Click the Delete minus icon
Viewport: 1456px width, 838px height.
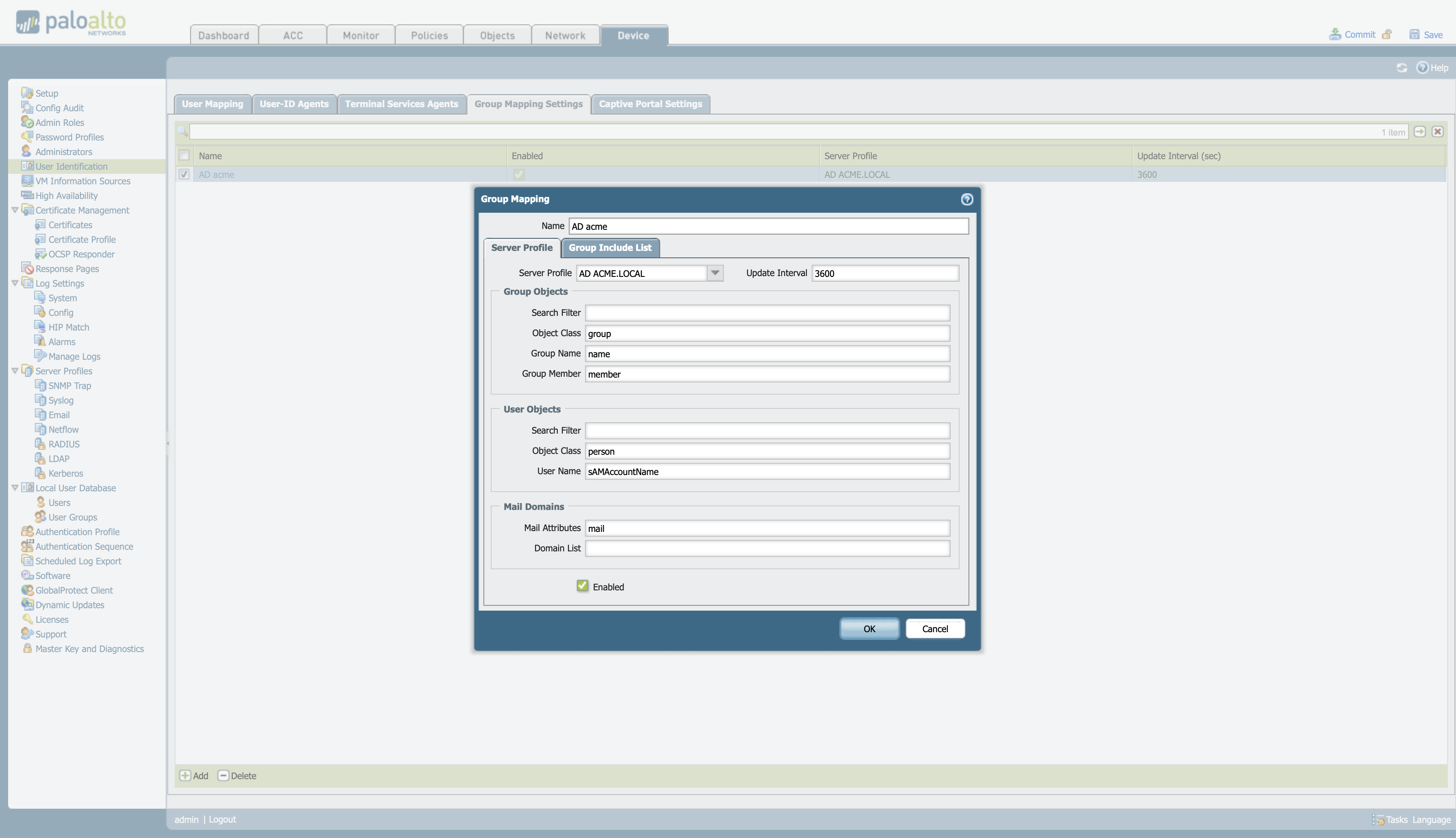pos(223,775)
